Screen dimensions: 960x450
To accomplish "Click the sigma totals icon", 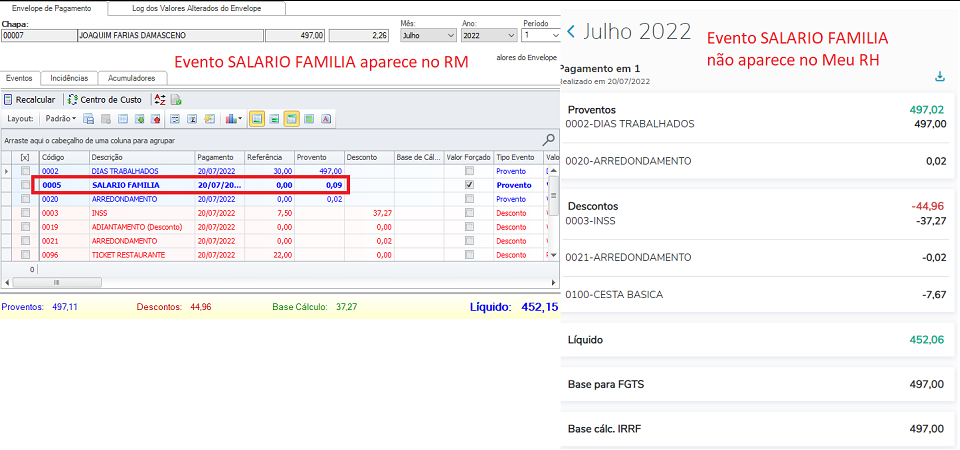I will click(x=192, y=119).
